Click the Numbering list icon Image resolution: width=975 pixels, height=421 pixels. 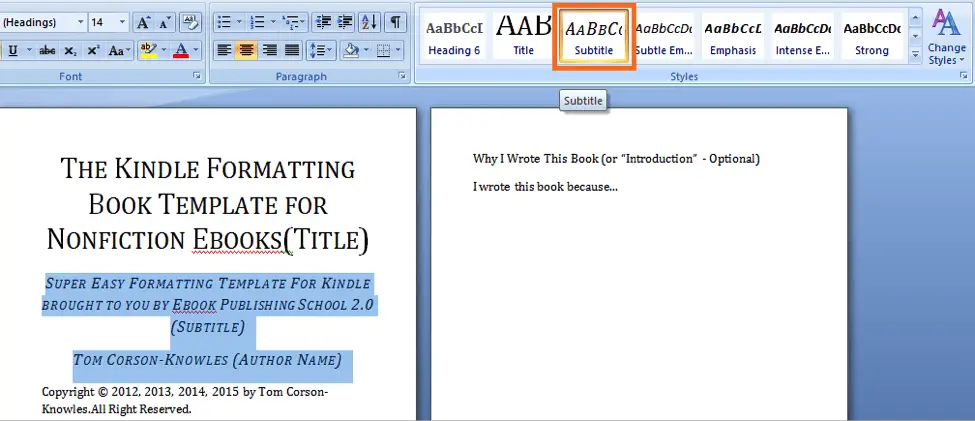click(x=257, y=23)
